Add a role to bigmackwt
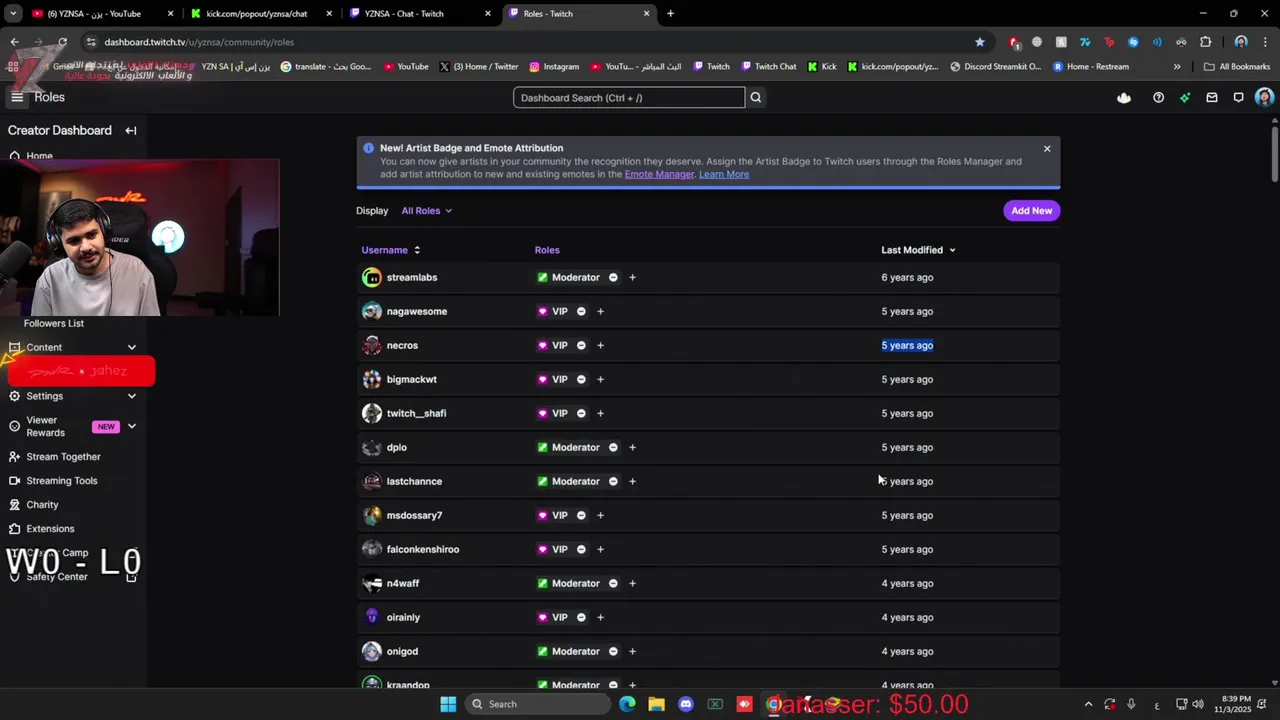 pyautogui.click(x=600, y=379)
